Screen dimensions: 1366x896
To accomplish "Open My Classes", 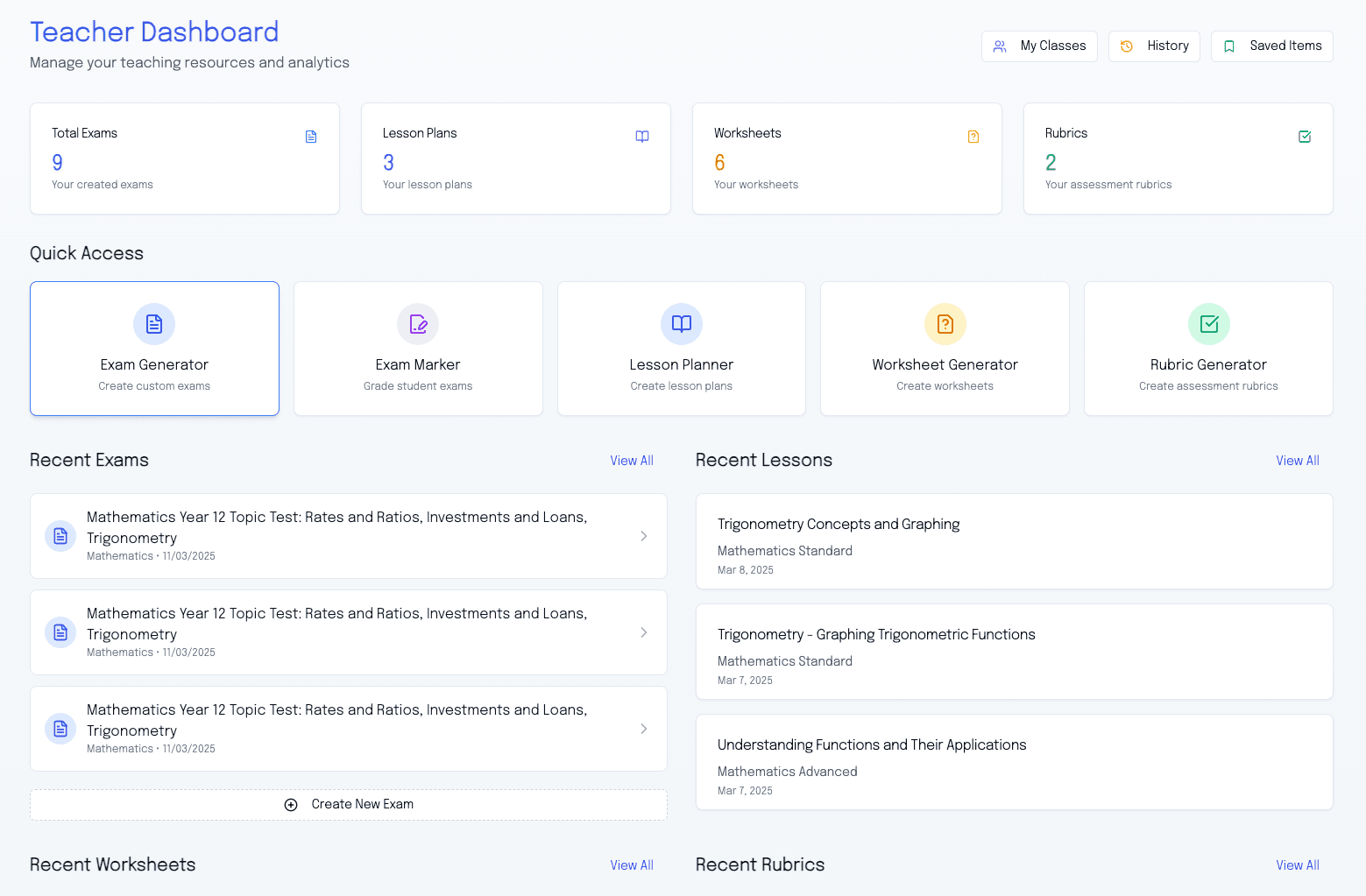I will [x=1039, y=46].
